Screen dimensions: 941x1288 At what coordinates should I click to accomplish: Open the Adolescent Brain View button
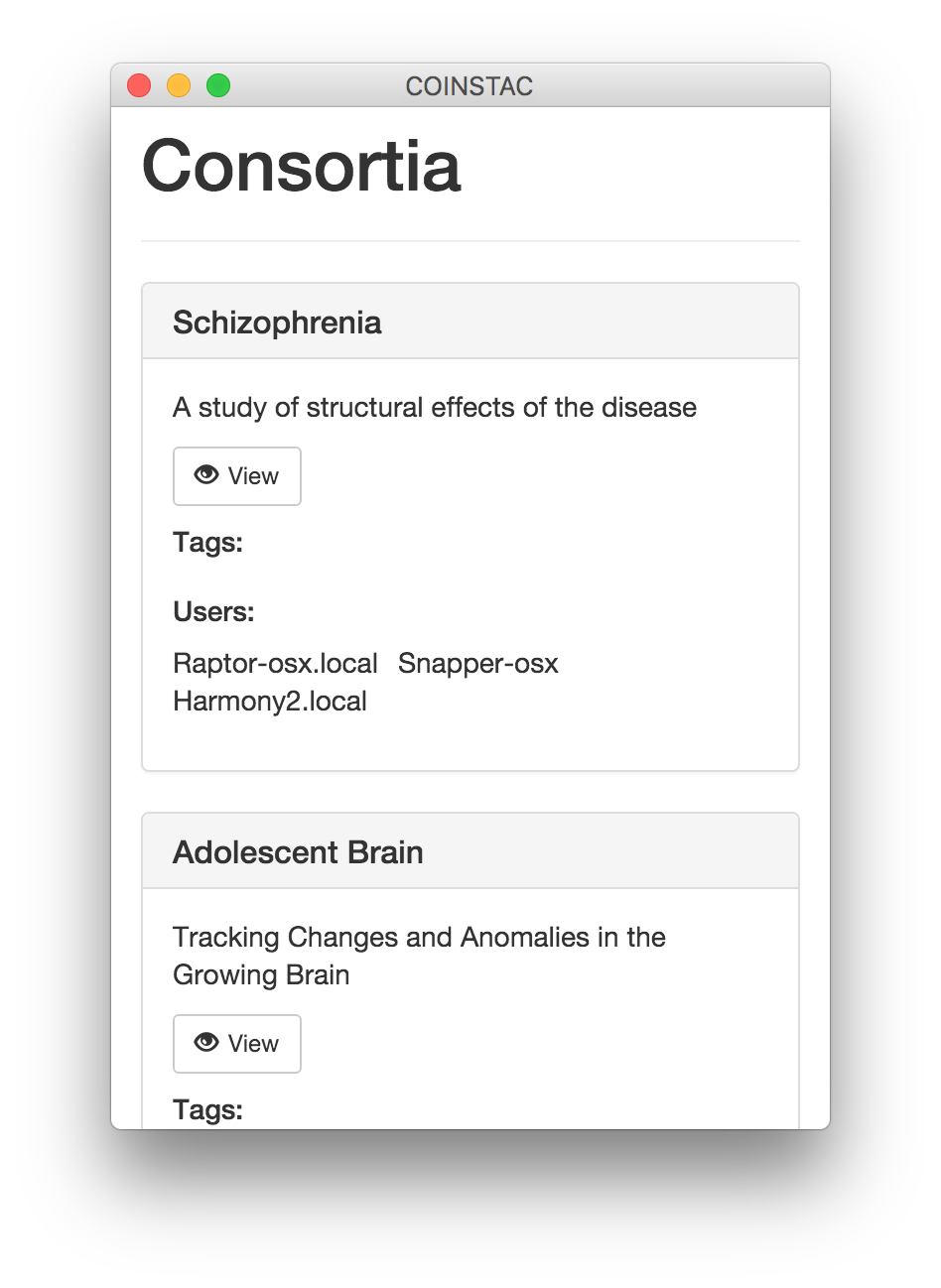click(237, 1044)
